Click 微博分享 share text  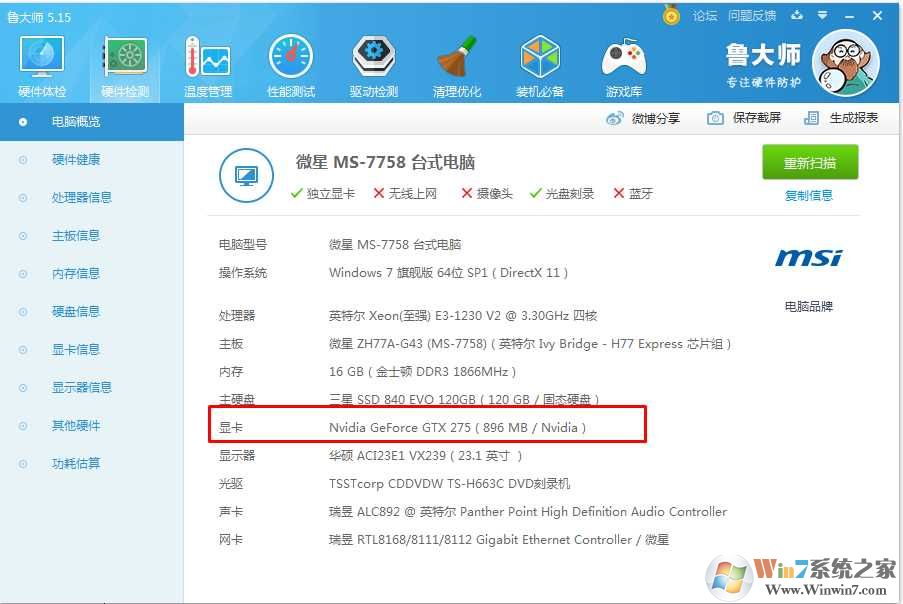(x=655, y=118)
